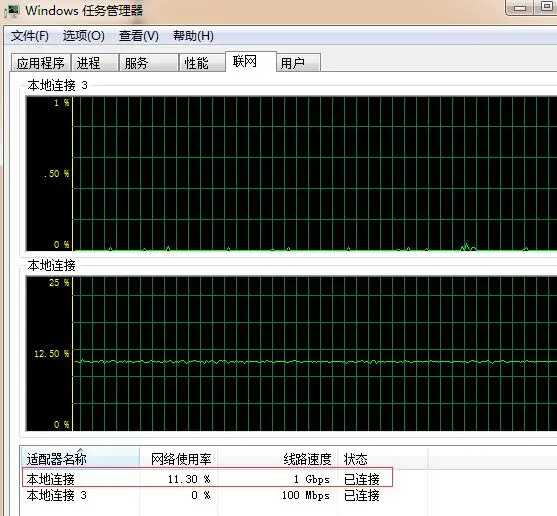Image resolution: width=557 pixels, height=516 pixels.
Task: Switch to the 服务 tab
Action: 148,63
